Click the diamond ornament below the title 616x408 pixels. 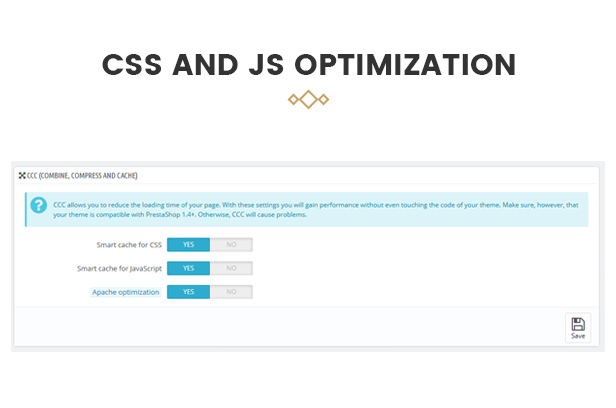pos(308,99)
